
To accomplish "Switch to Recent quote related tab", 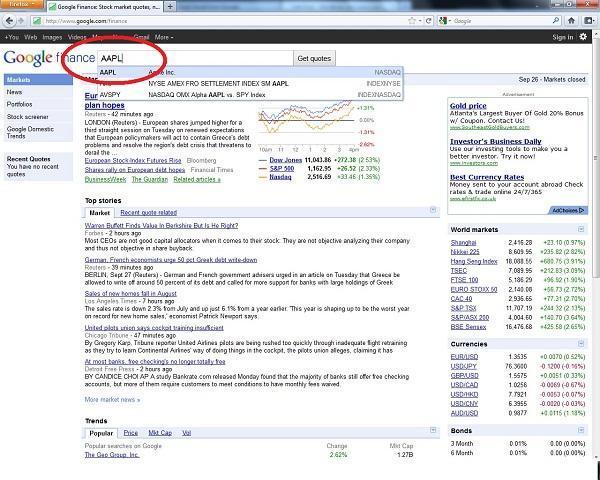I will coord(148,212).
